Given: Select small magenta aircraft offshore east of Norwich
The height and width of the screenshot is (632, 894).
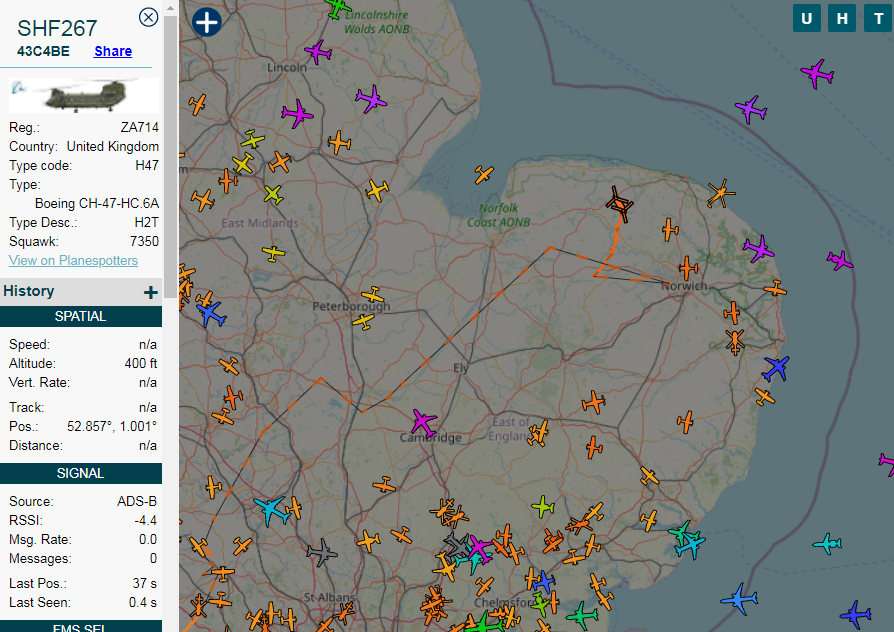Looking at the screenshot, I should point(840,261).
